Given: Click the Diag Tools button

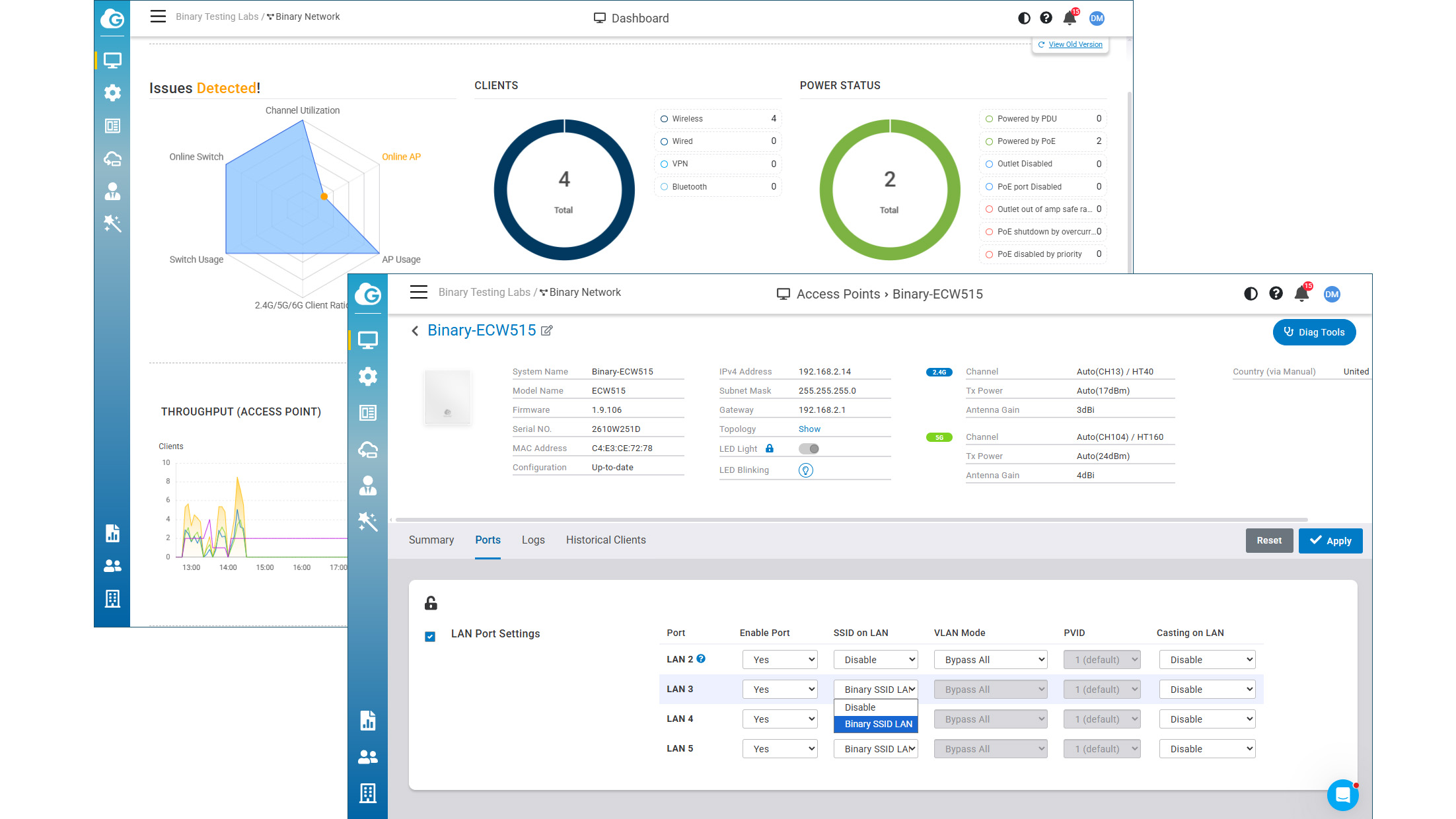Looking at the screenshot, I should coord(1314,332).
